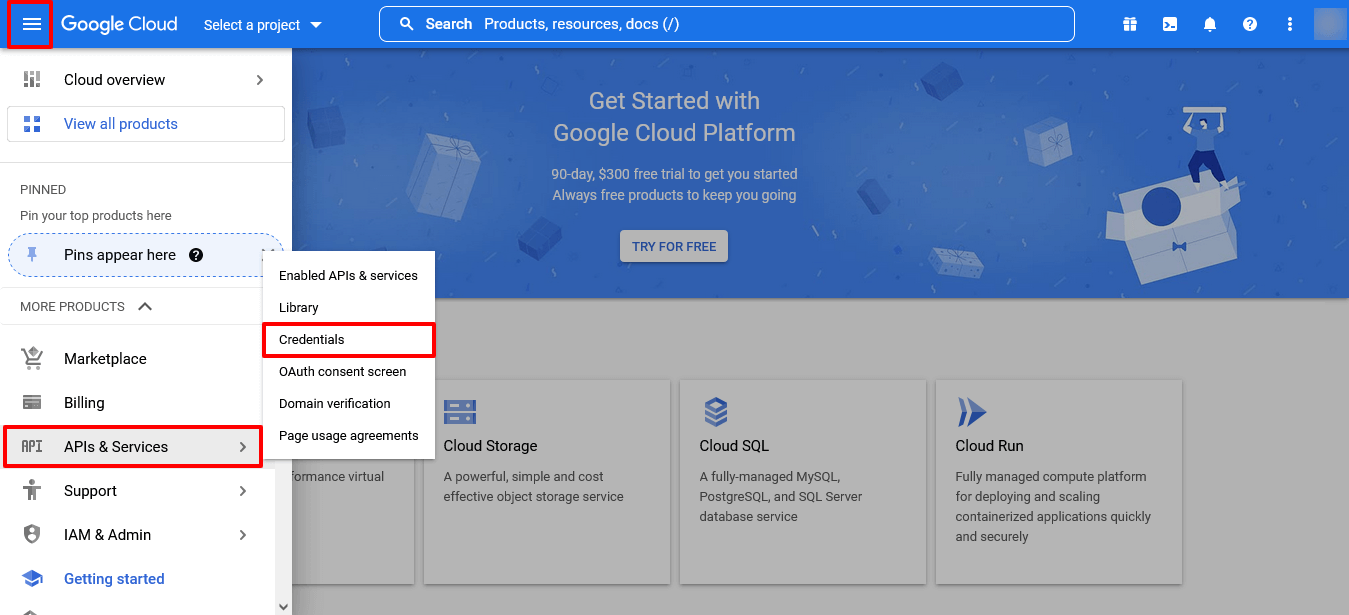
Task: Click the IAM & Admin shield icon
Action: 32,535
